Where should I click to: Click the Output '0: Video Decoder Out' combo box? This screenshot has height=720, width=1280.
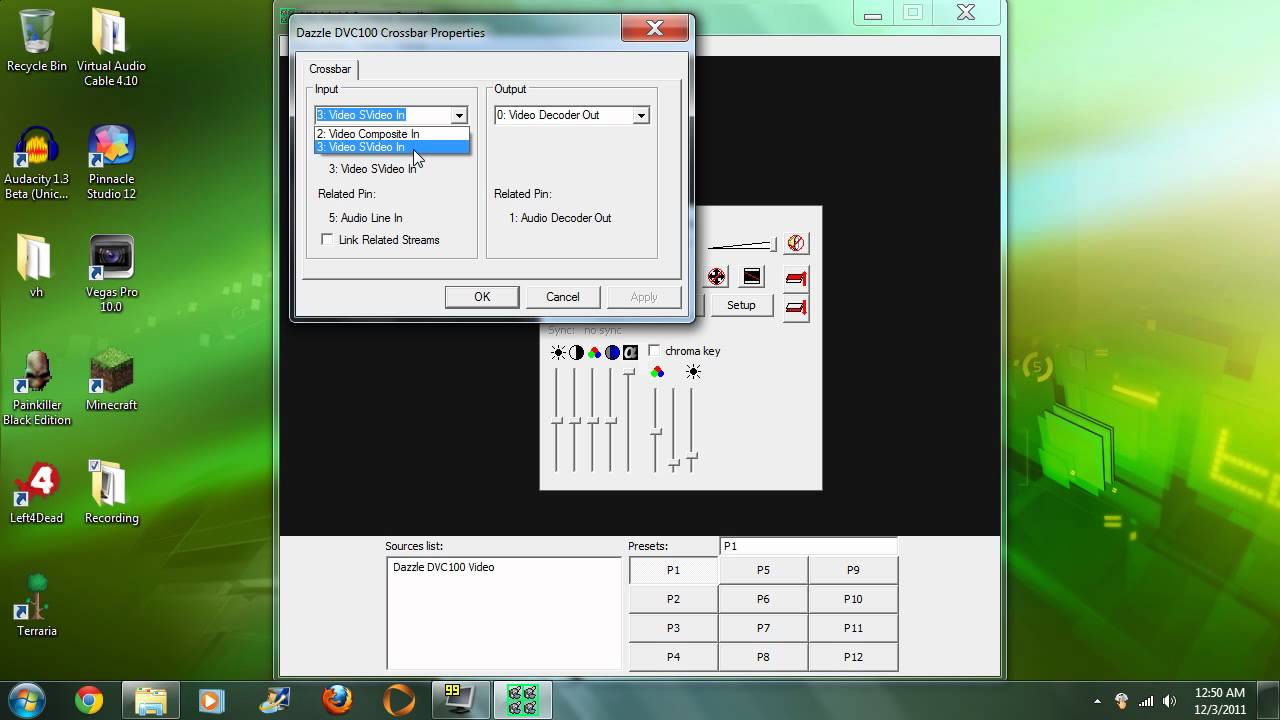pos(572,115)
